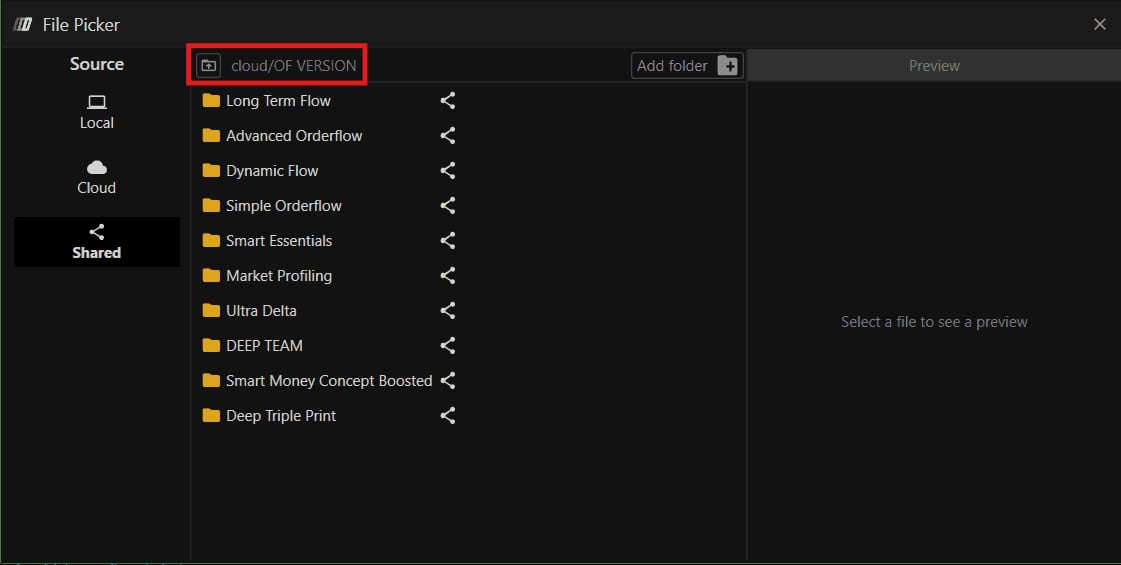Viewport: 1121px width, 565px height.
Task: Click folder icon beside Advanced Orderflow
Action: click(211, 136)
